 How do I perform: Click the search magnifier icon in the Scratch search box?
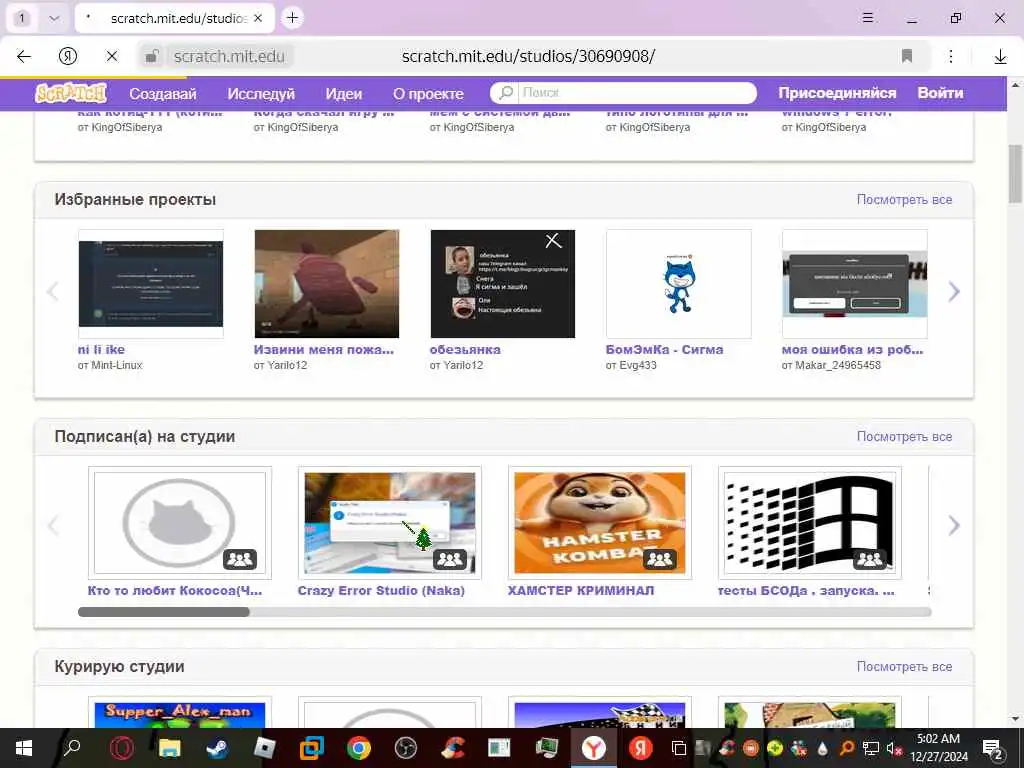(505, 93)
